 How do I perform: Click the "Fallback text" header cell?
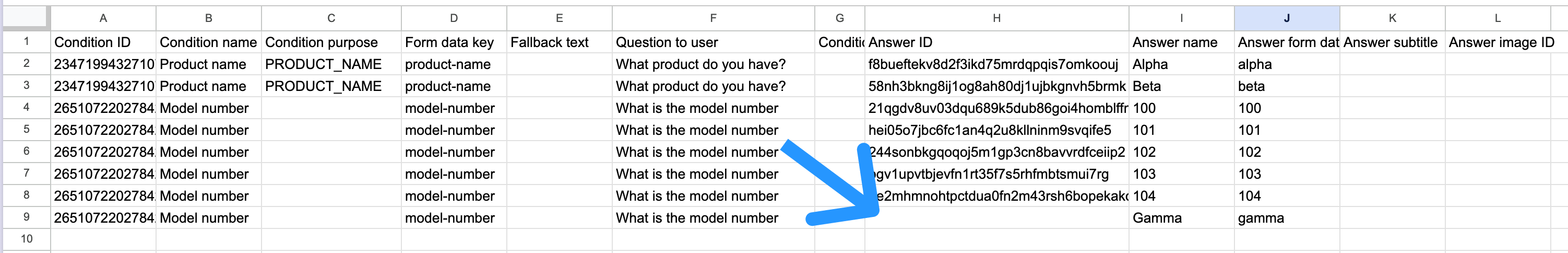[559, 42]
